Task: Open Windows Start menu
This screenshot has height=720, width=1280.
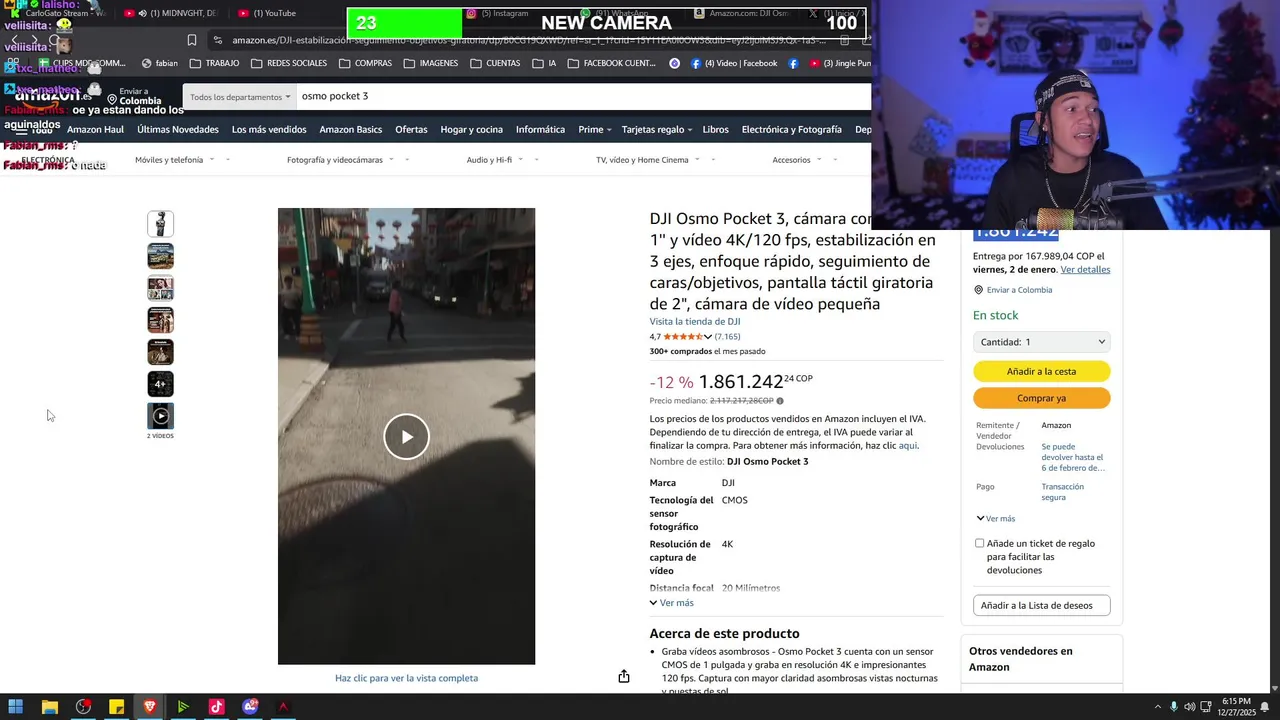Action: point(16,707)
